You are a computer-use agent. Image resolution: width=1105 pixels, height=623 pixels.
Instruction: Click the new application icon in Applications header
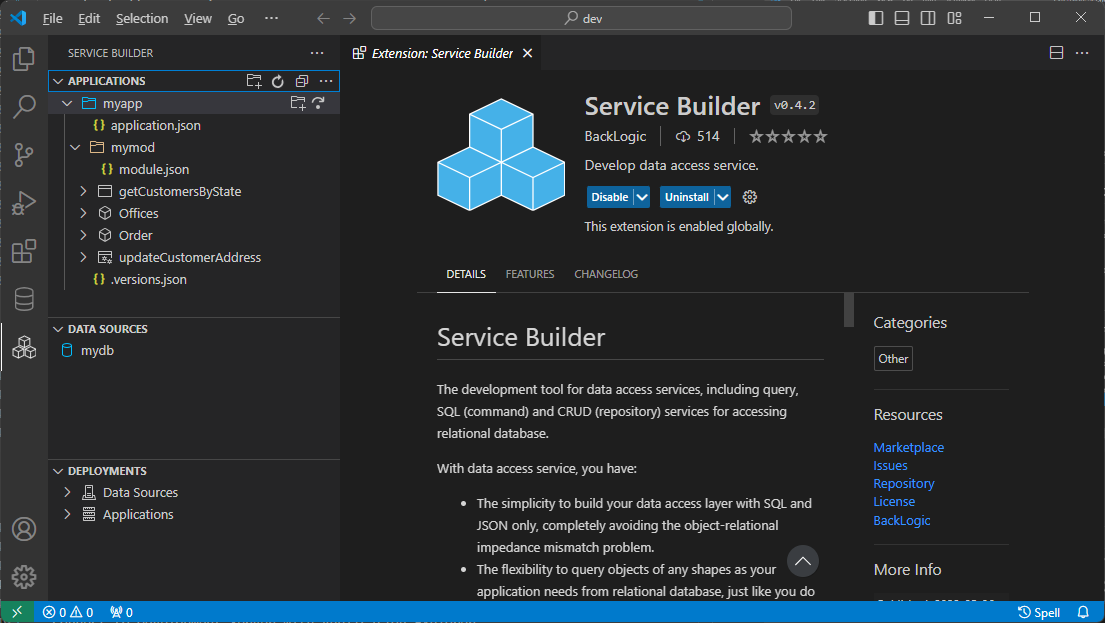(x=254, y=81)
